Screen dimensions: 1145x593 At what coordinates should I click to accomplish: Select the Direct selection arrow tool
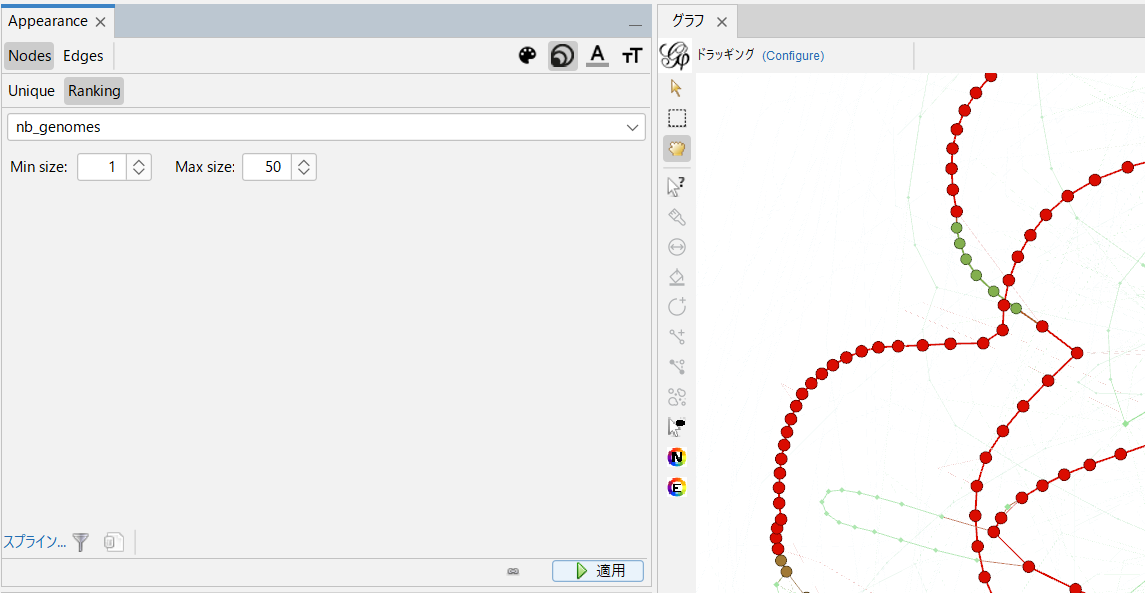[x=677, y=186]
